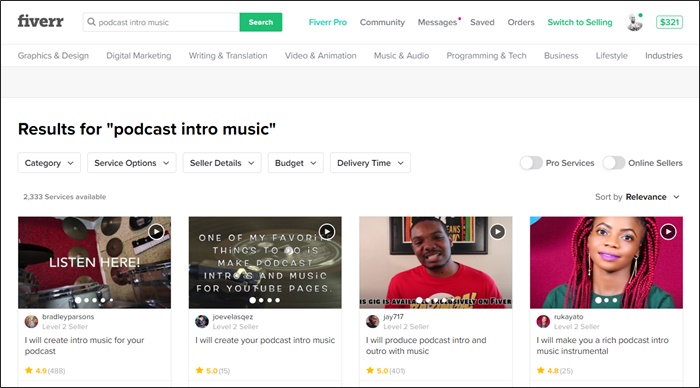
Task: Open rukayato seller avatar
Action: coord(543,321)
